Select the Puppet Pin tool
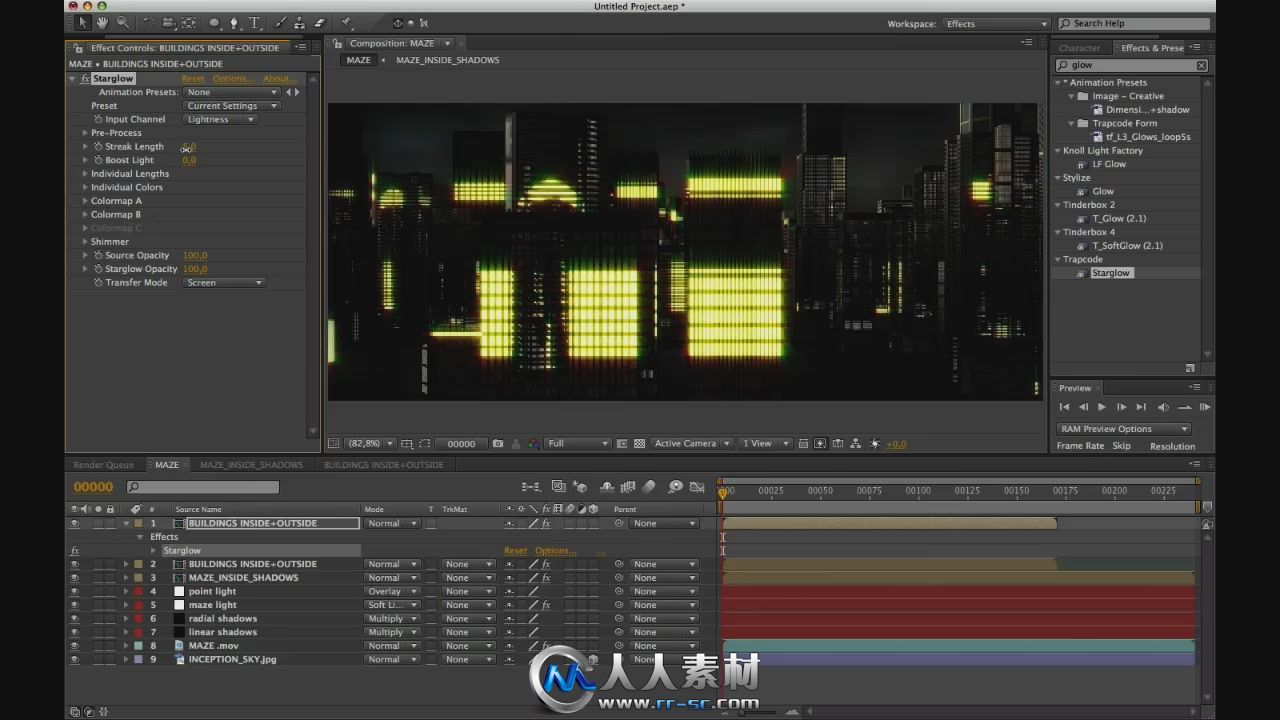Image resolution: width=1280 pixels, height=720 pixels. [346, 22]
